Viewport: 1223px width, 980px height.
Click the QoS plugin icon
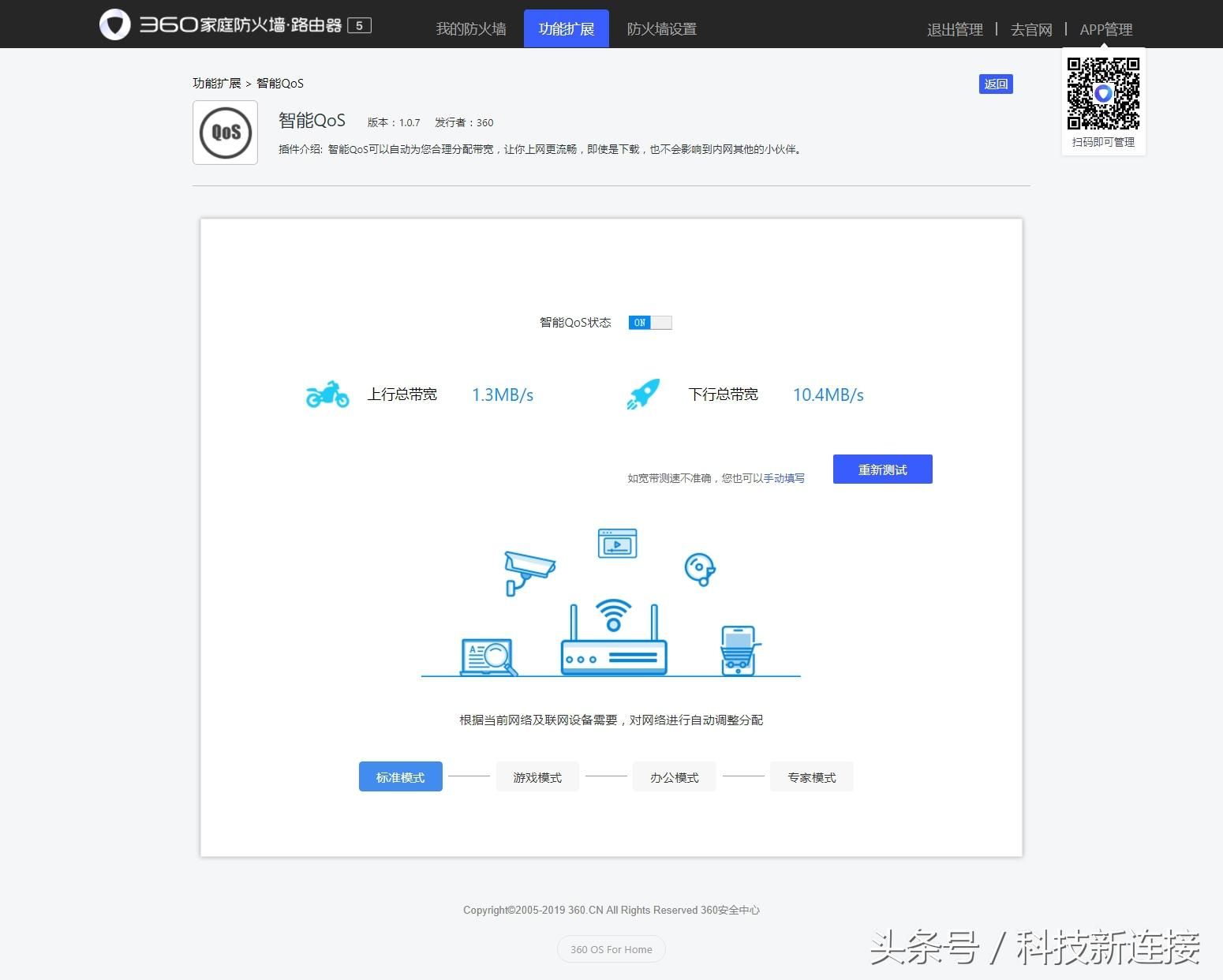[225, 133]
